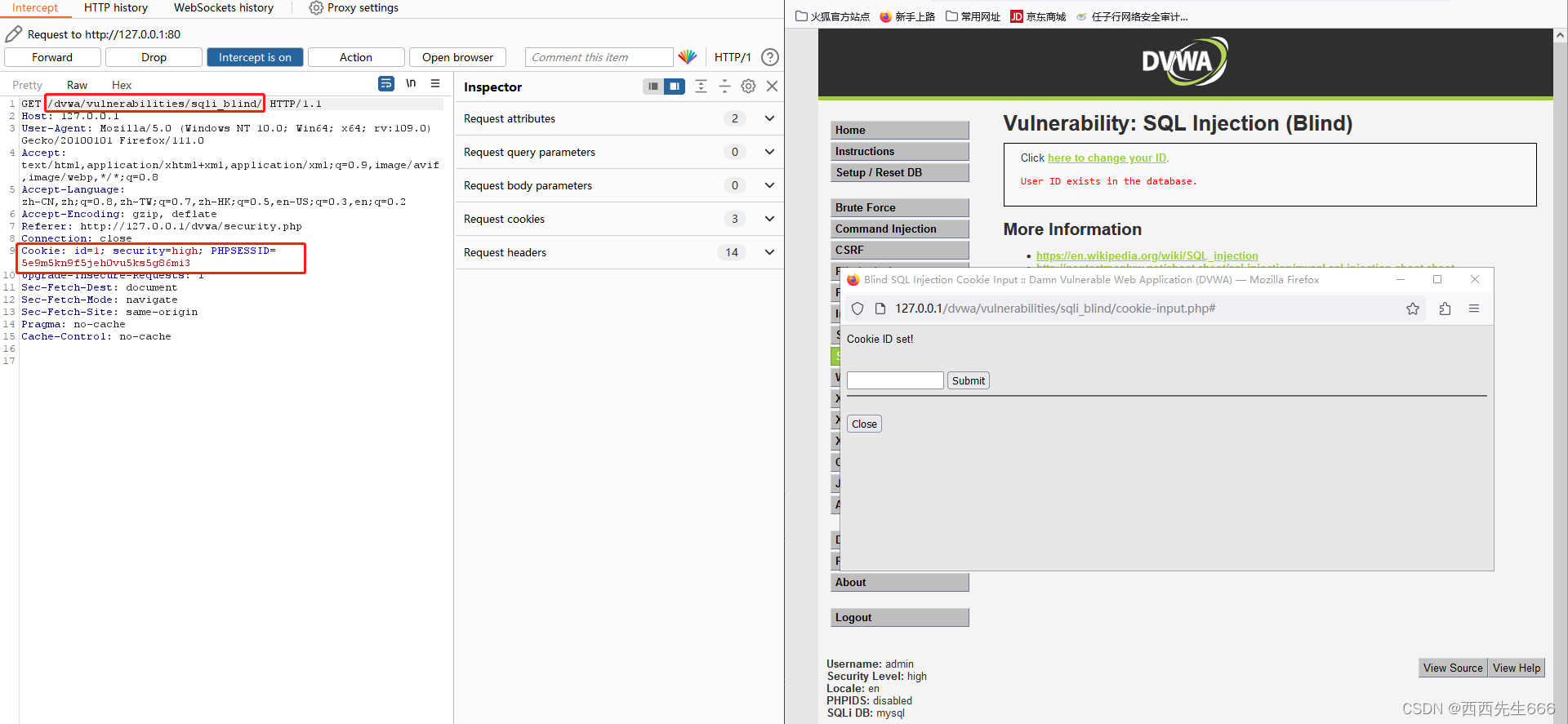Open CSRF vulnerability page

pyautogui.click(x=900, y=250)
